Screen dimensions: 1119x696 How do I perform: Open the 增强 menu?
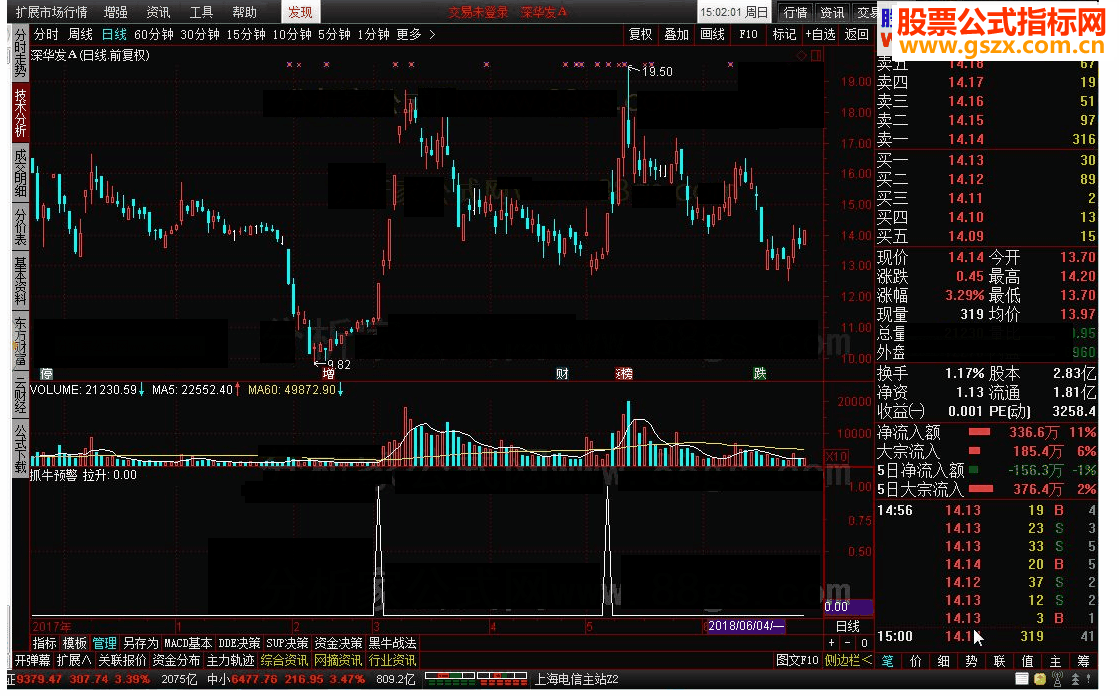click(x=116, y=12)
